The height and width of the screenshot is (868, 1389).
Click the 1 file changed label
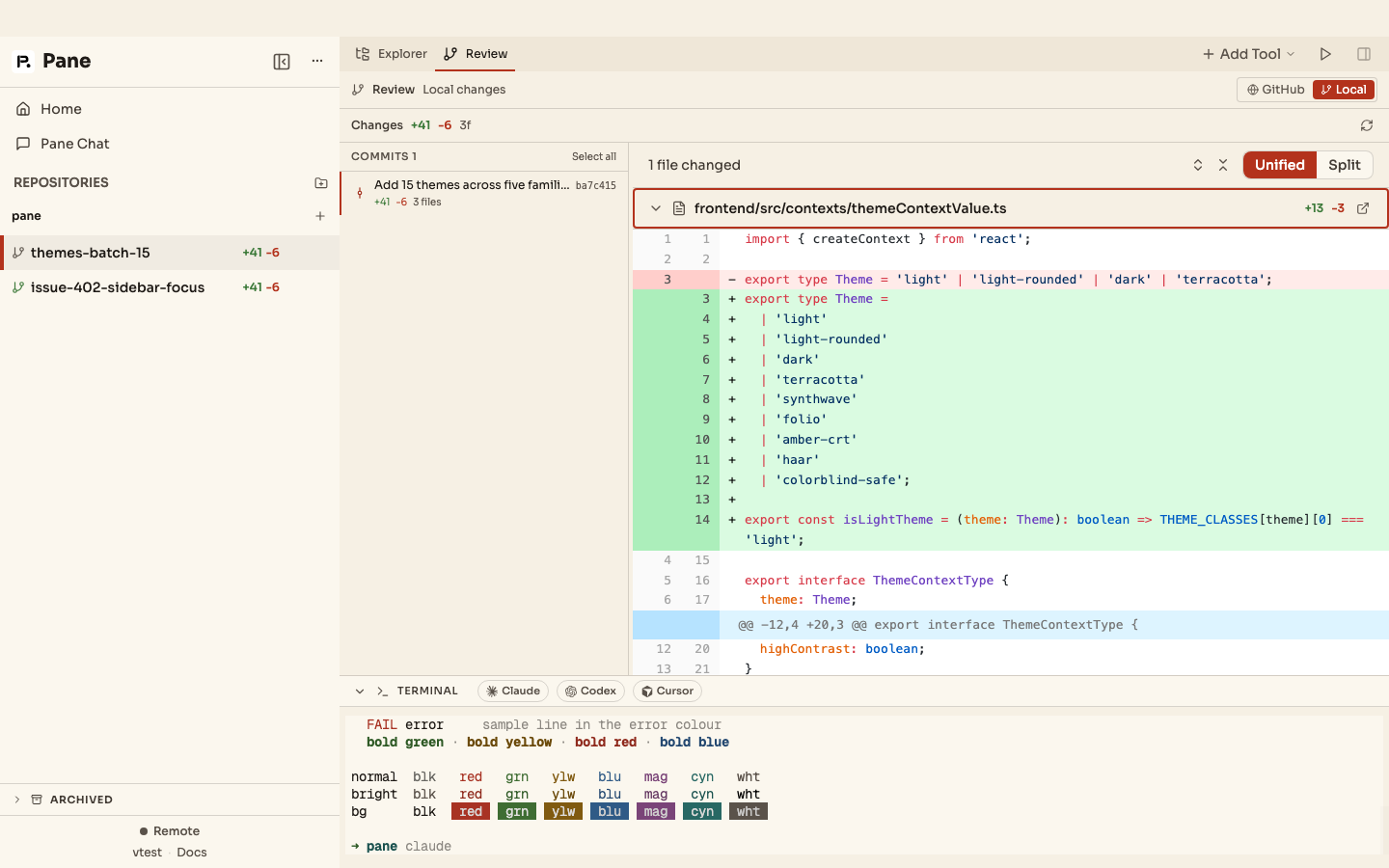pyautogui.click(x=694, y=165)
